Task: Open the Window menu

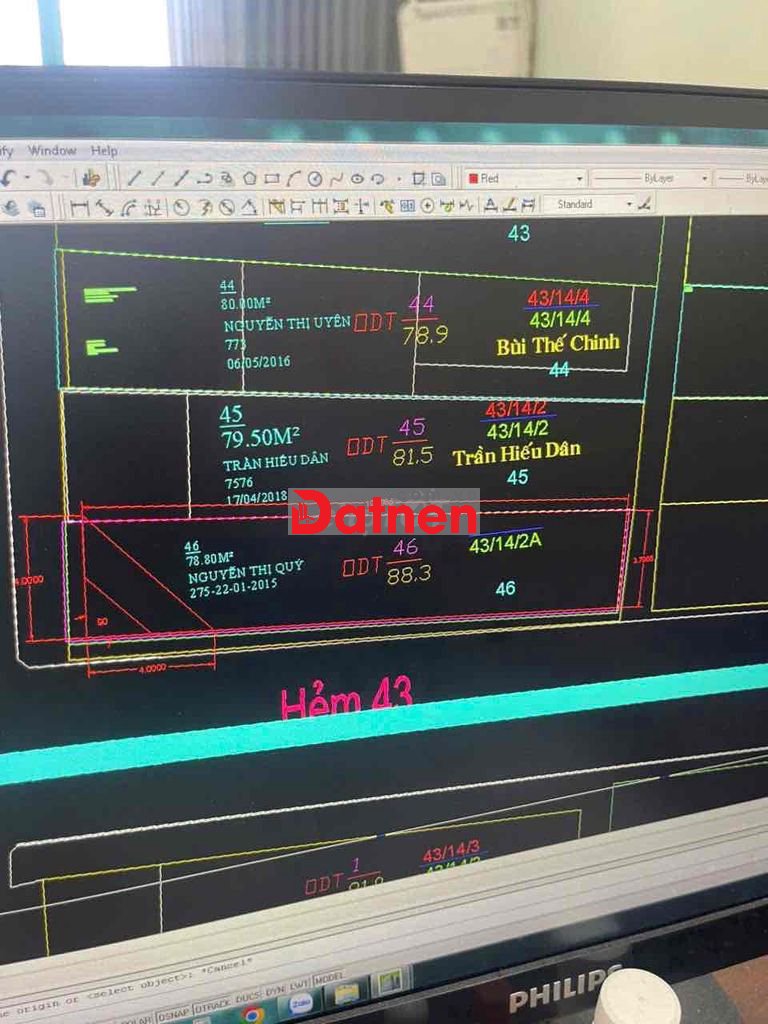Action: (52, 150)
